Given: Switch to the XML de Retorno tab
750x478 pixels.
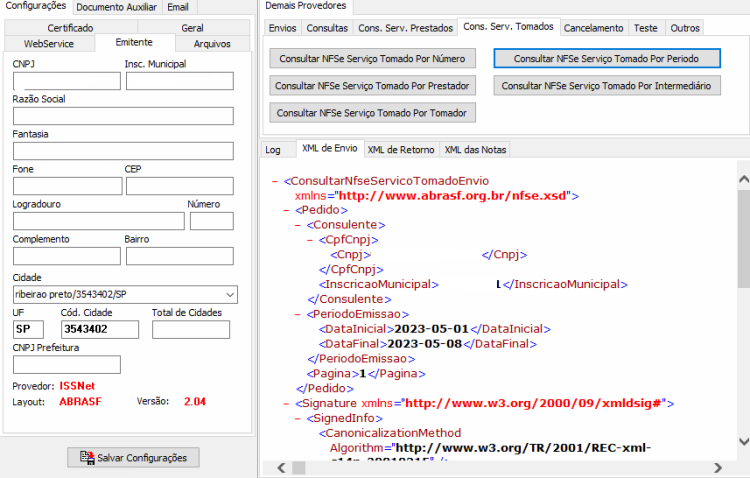Looking at the screenshot, I should point(401,150).
